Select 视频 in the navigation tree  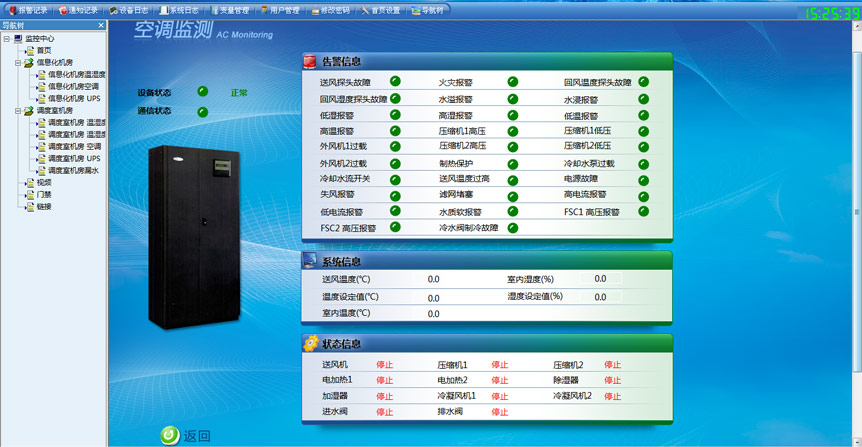click(44, 183)
